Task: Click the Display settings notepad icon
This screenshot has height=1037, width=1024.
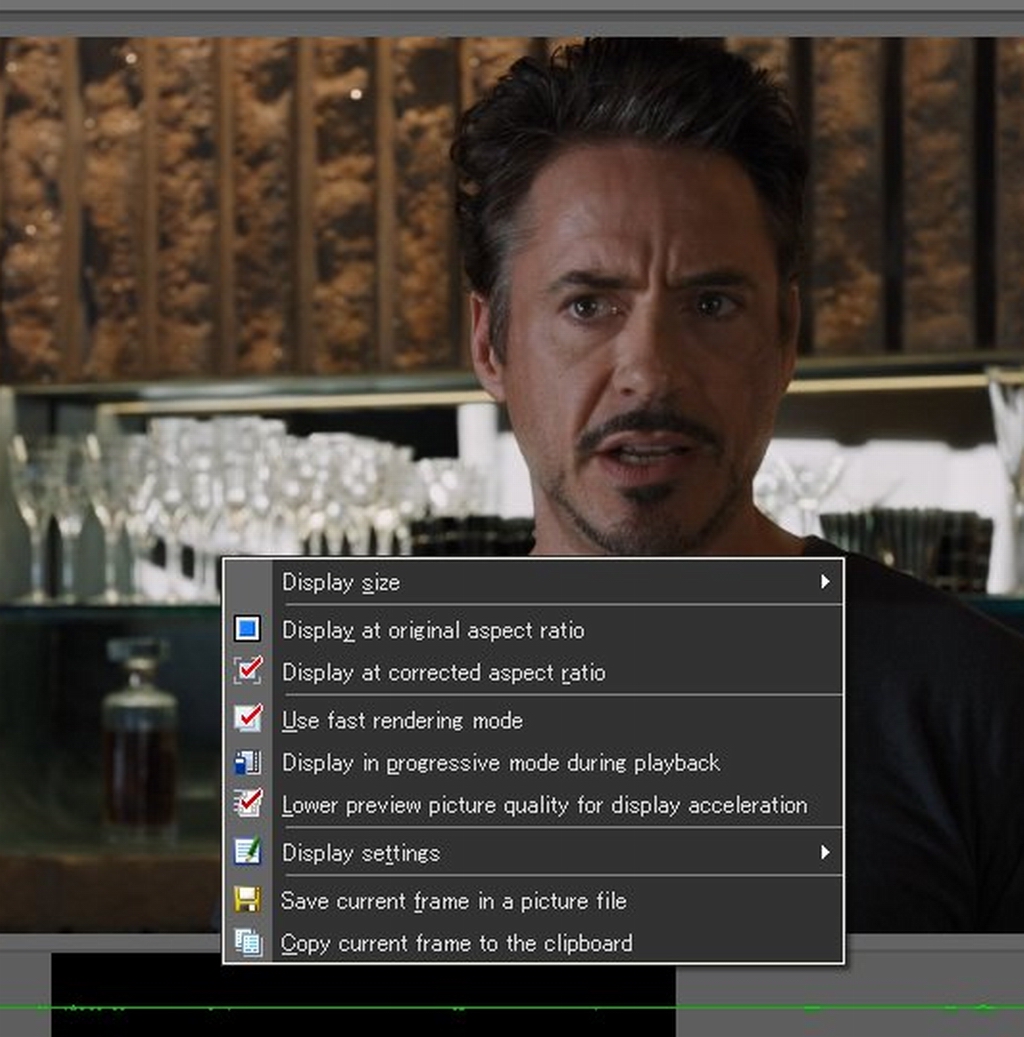Action: (x=247, y=851)
